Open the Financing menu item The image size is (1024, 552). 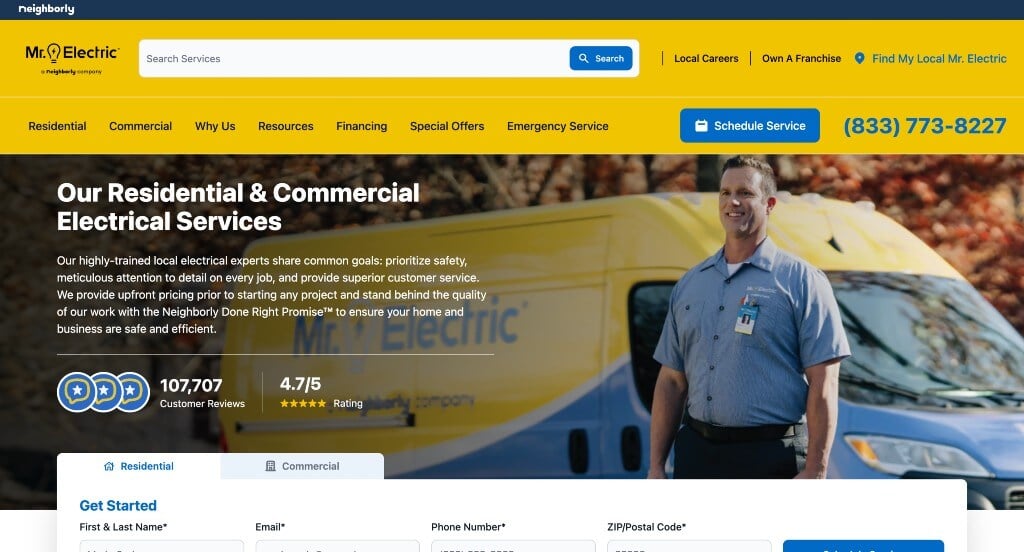pyautogui.click(x=362, y=126)
